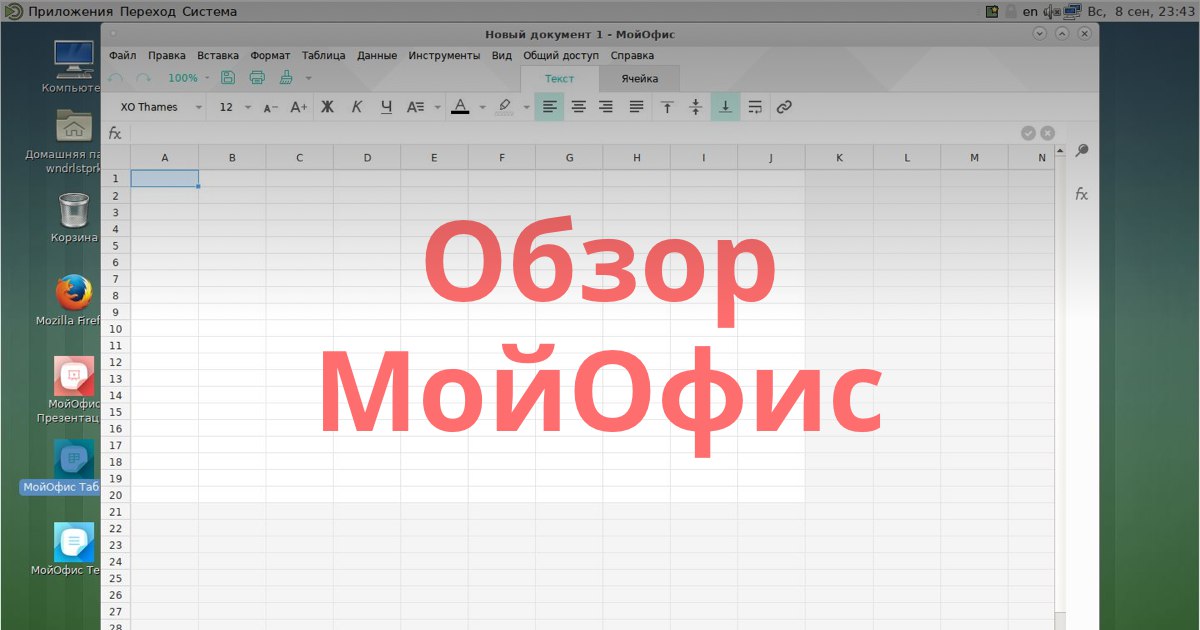Open the Справка menu
This screenshot has width=1200, height=630.
[x=632, y=56]
